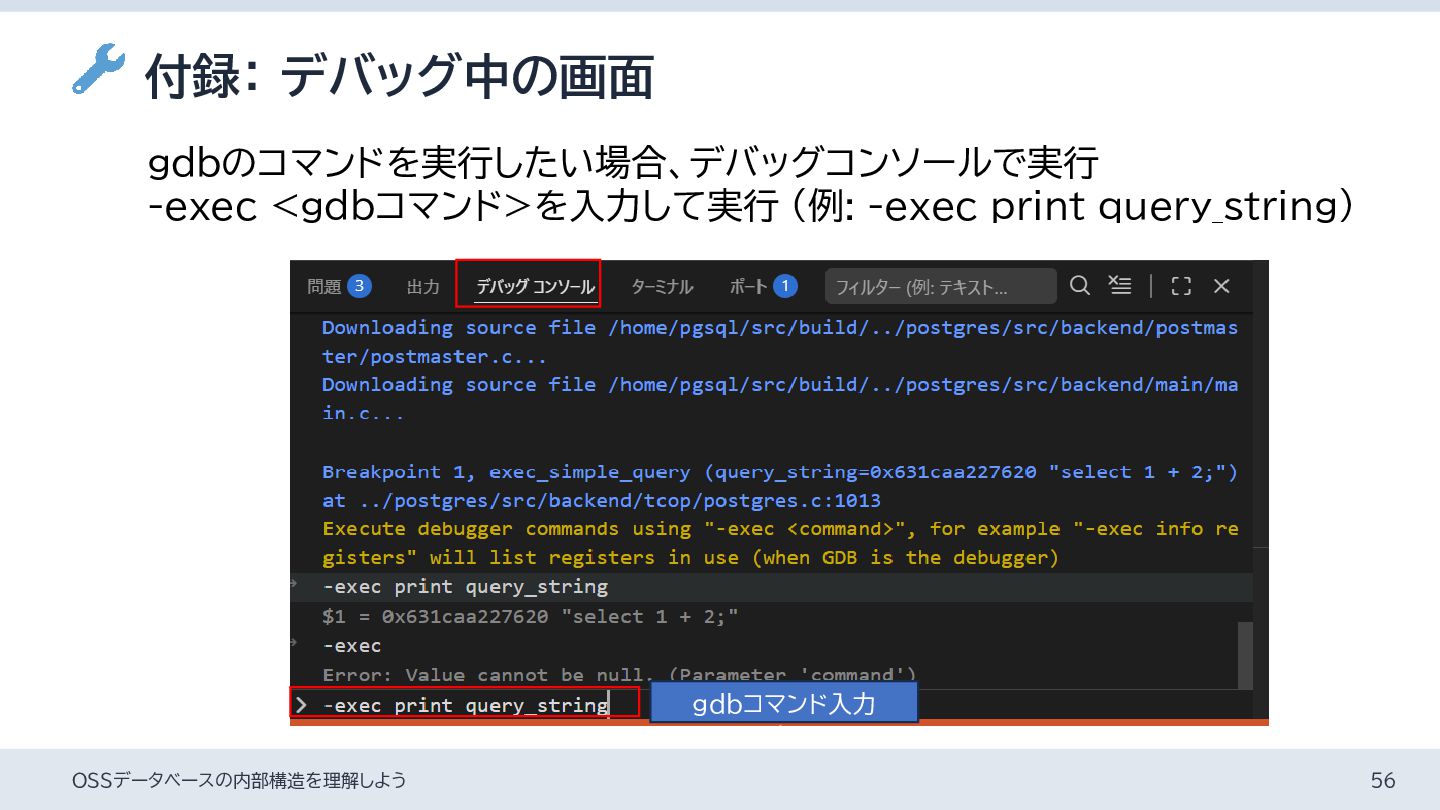Image resolution: width=1440 pixels, height=810 pixels.
Task: Click the "Breakpoint 1, exec_simple_query" output line
Action: click(x=780, y=472)
